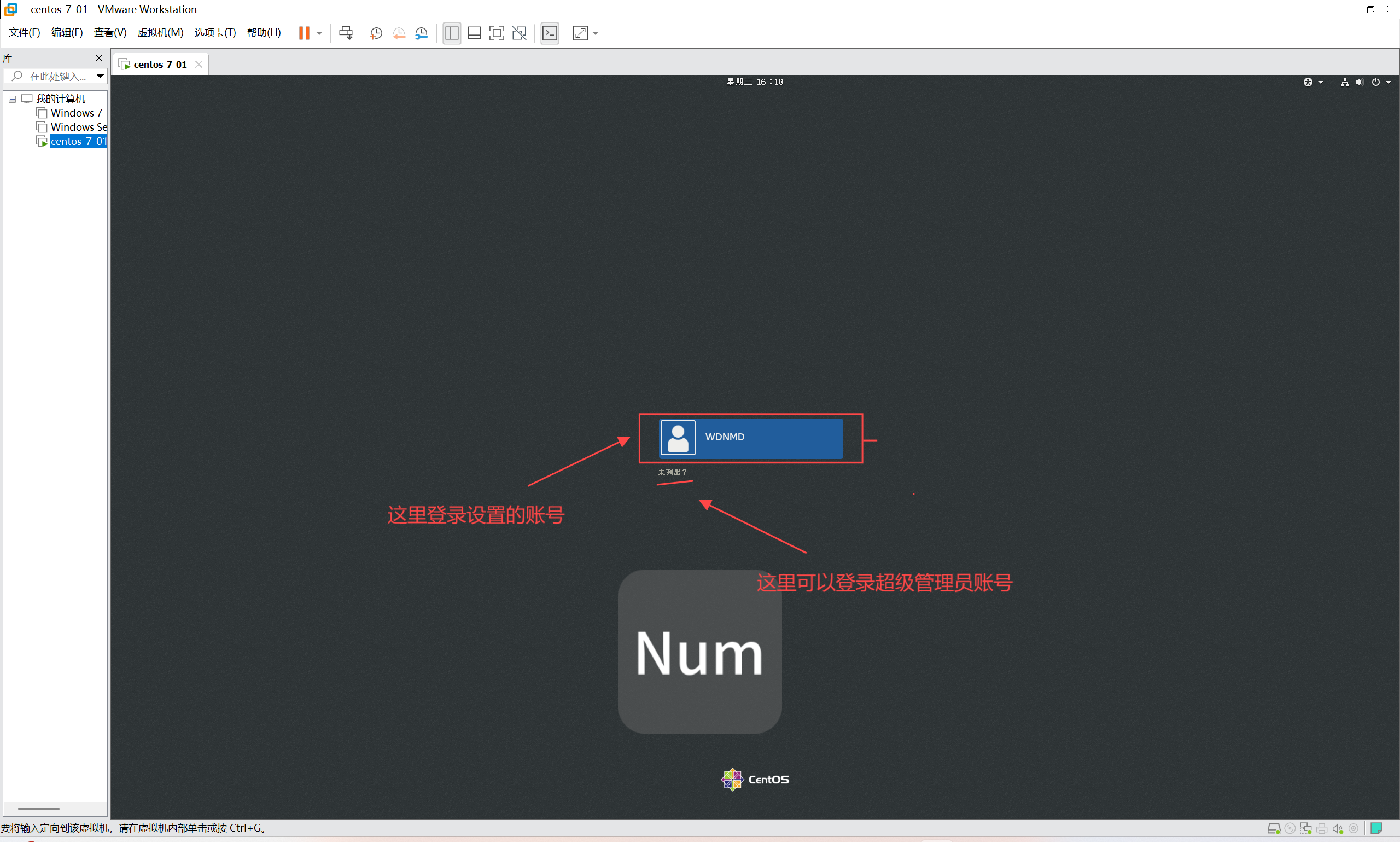Click the Unity mode toolbar icon
This screenshot has width=1400, height=842.
pyautogui.click(x=519, y=33)
